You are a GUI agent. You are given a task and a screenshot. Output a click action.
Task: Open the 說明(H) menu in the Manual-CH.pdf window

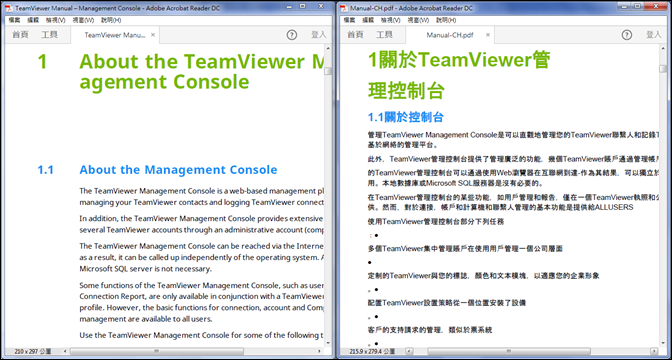click(x=446, y=20)
